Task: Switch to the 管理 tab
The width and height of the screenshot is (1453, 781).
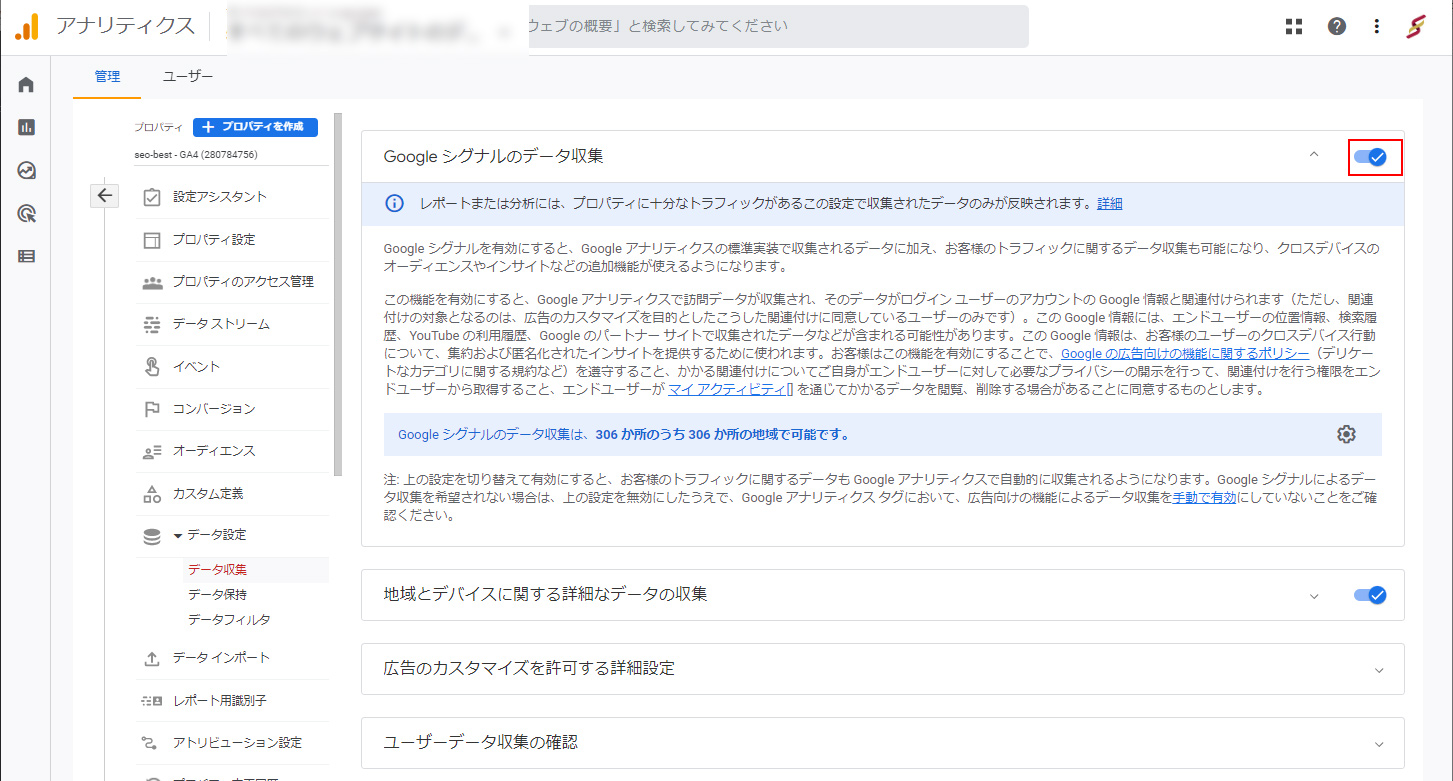Action: (107, 77)
